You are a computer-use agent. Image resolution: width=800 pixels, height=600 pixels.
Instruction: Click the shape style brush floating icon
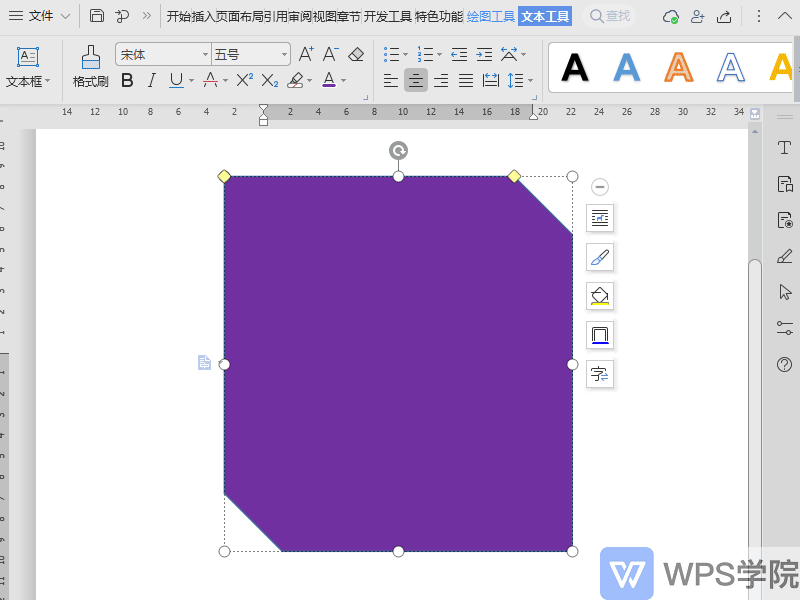(600, 257)
